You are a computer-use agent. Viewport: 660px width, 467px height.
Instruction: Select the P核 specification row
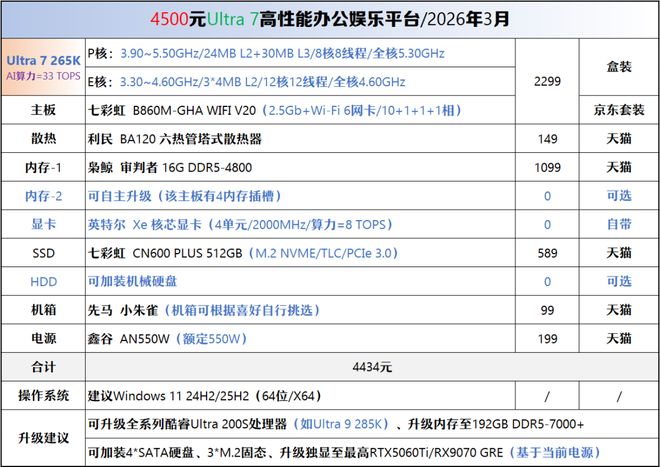[301, 53]
